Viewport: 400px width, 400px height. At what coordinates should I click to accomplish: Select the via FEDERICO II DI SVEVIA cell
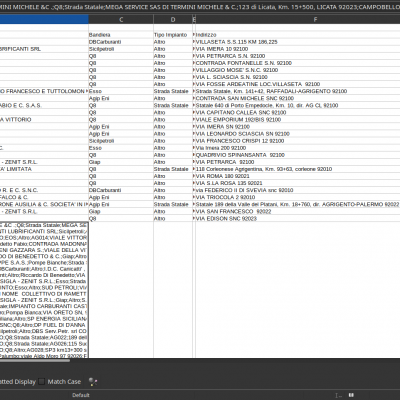pyautogui.click(x=298, y=190)
